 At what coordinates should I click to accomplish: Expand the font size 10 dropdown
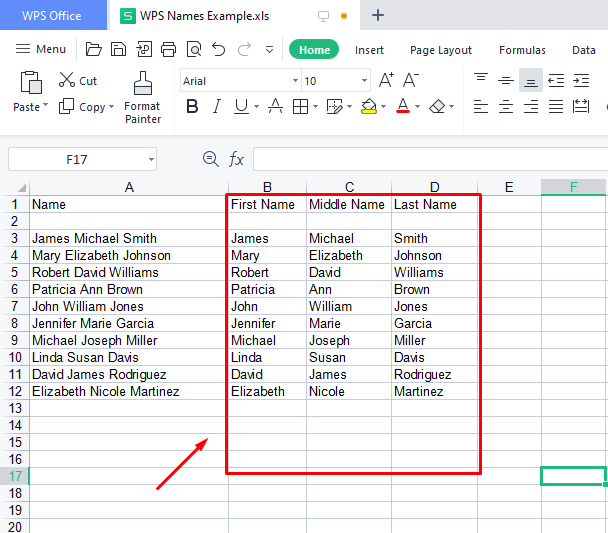click(x=364, y=81)
